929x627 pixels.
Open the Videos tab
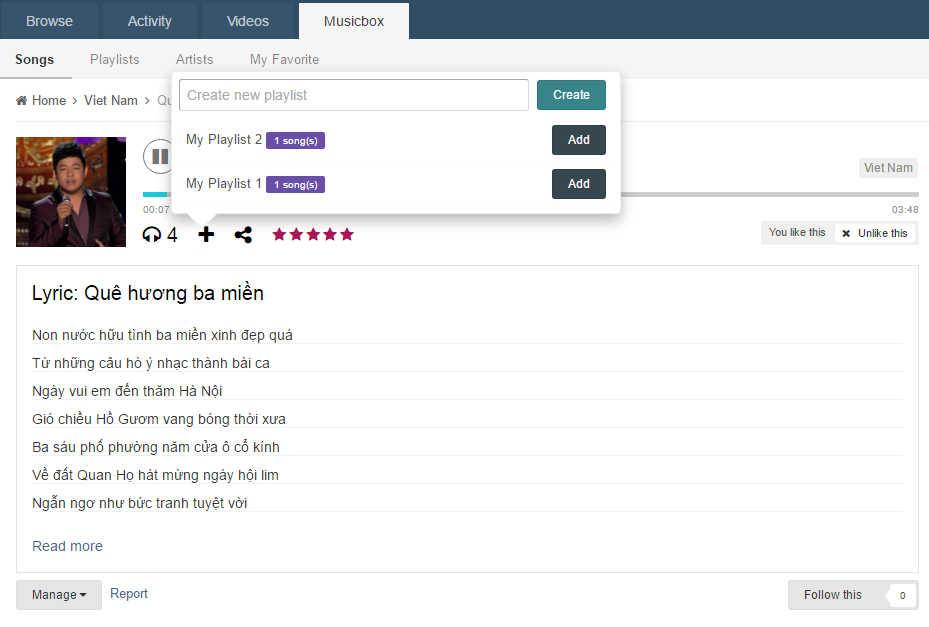coord(247,21)
